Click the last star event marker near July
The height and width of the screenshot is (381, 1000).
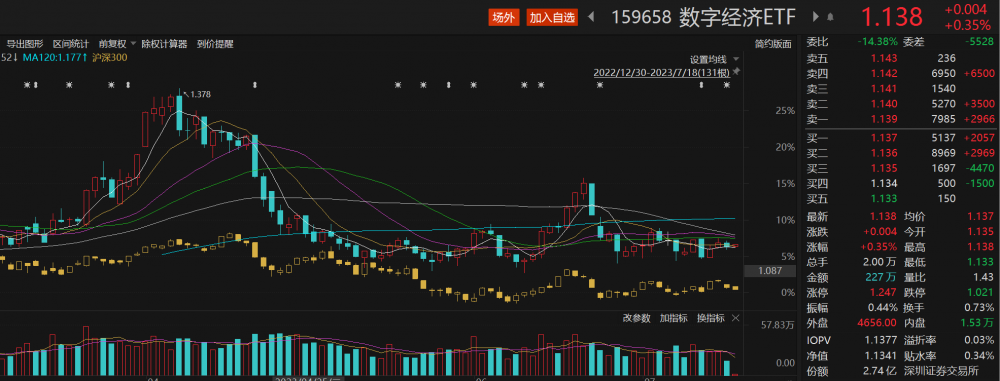tap(726, 85)
